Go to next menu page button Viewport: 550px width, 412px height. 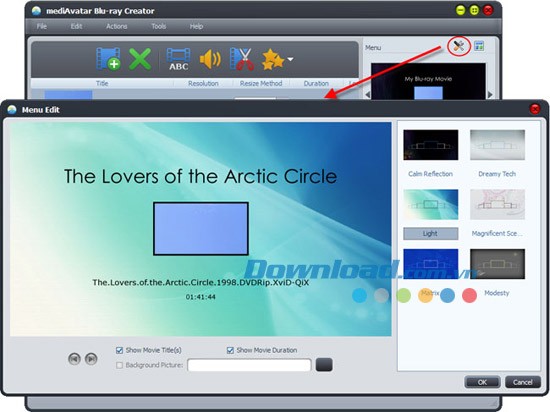point(91,359)
